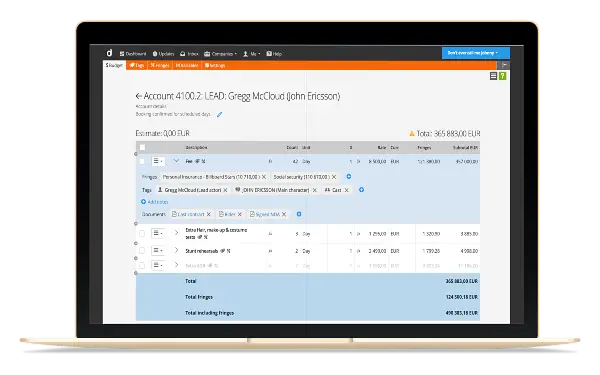Open the Help menu item
Viewport: 600px width, 375px height.
274,54
